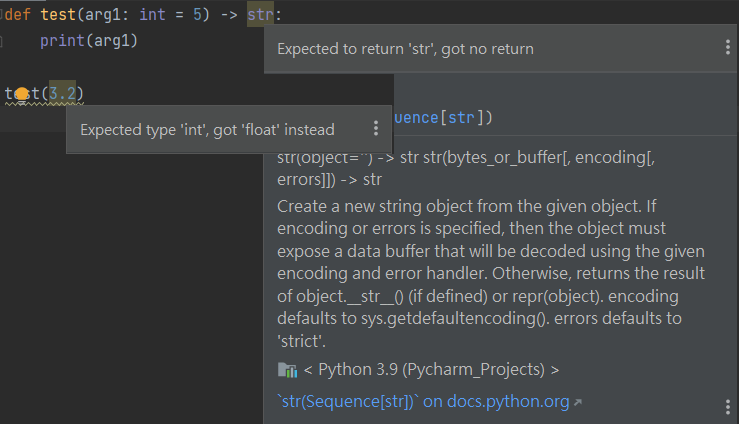This screenshot has width=739, height=424.
Task: Click the library icon beside Python 3.9
Action: (x=287, y=370)
